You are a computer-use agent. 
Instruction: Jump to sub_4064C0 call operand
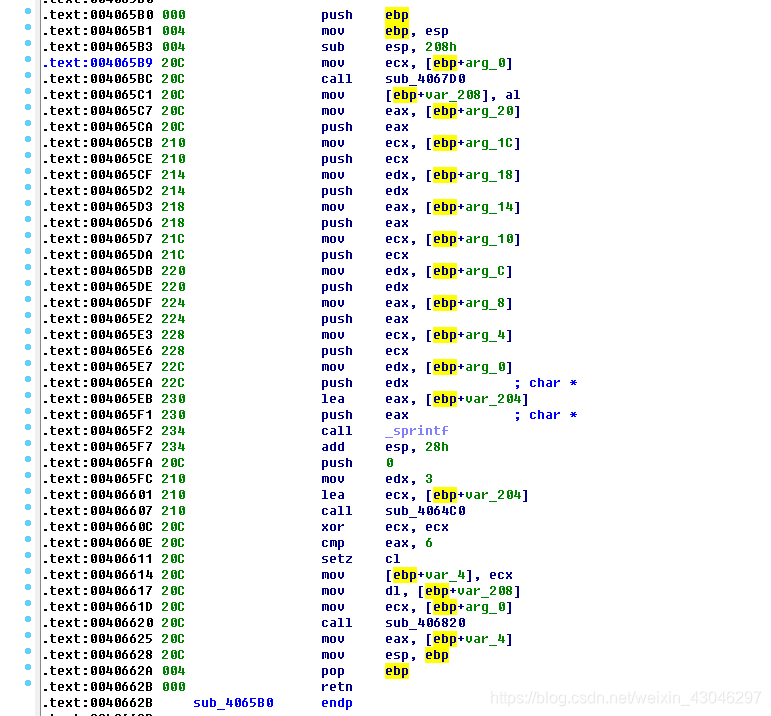click(425, 511)
